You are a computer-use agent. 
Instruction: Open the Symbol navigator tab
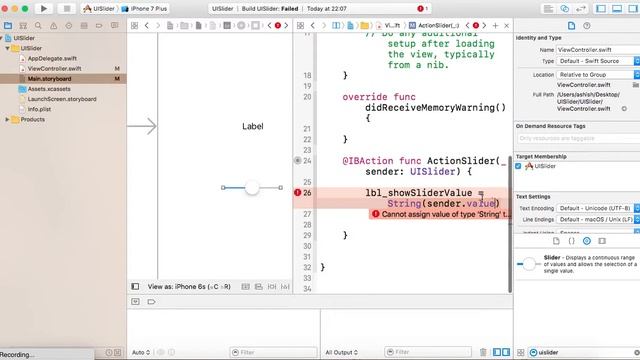[23, 25]
